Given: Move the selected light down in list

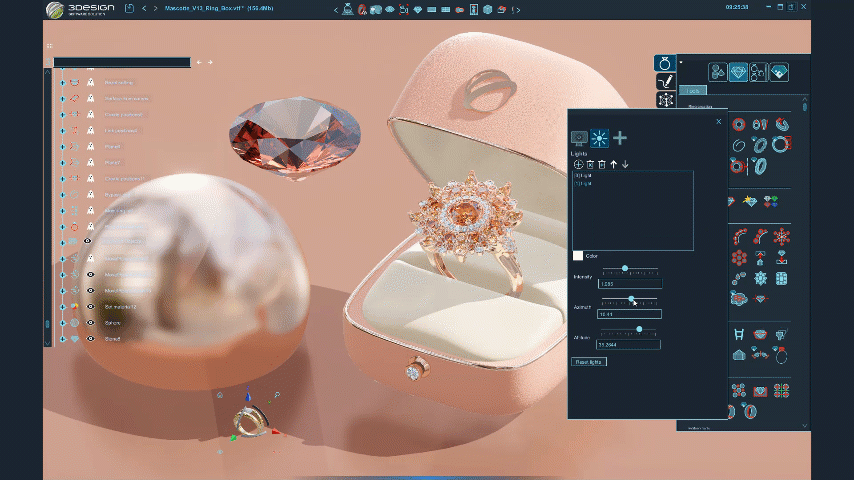Looking at the screenshot, I should [x=625, y=164].
